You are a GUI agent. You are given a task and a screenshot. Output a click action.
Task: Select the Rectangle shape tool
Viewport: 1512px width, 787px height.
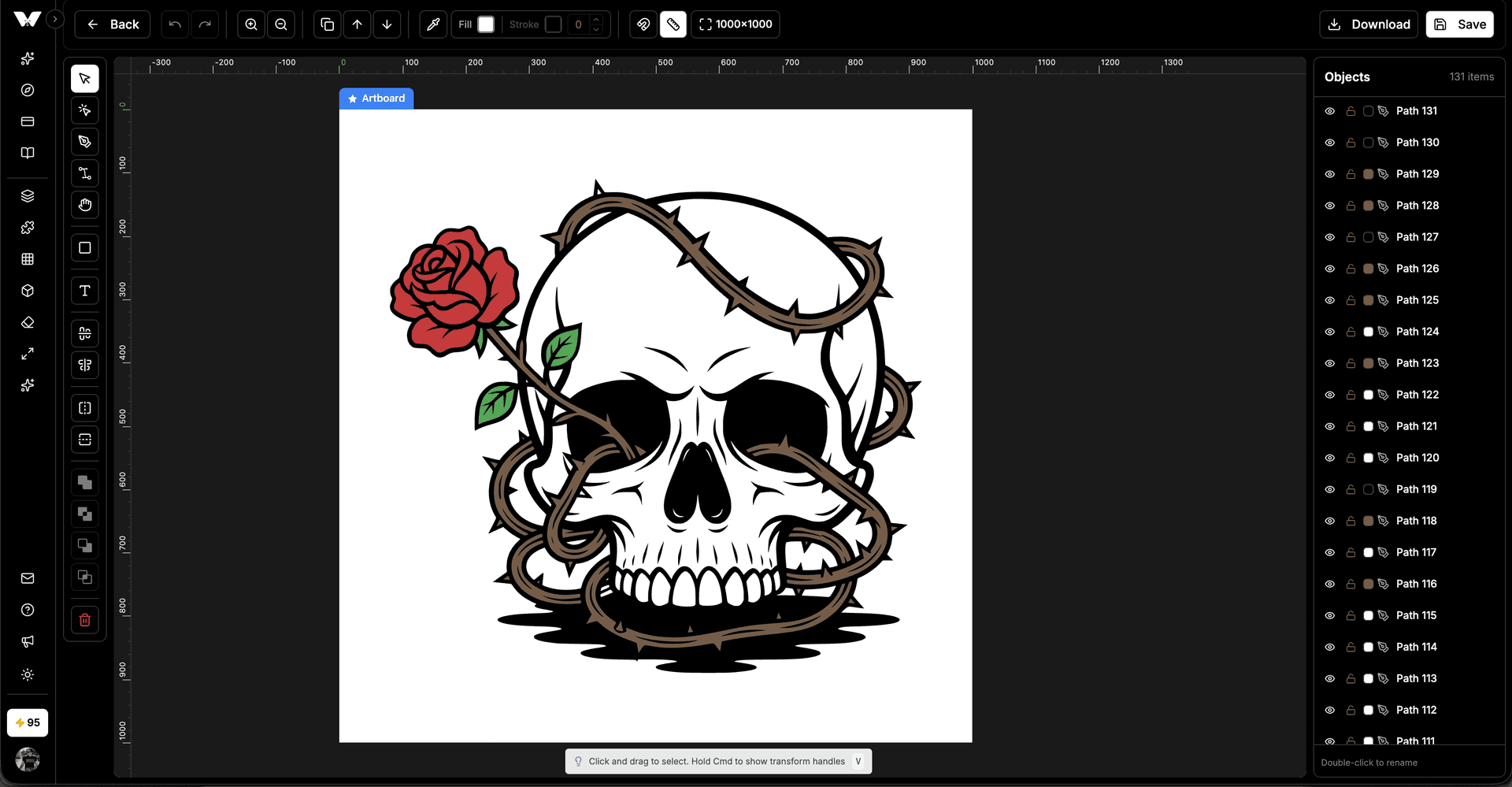(85, 248)
